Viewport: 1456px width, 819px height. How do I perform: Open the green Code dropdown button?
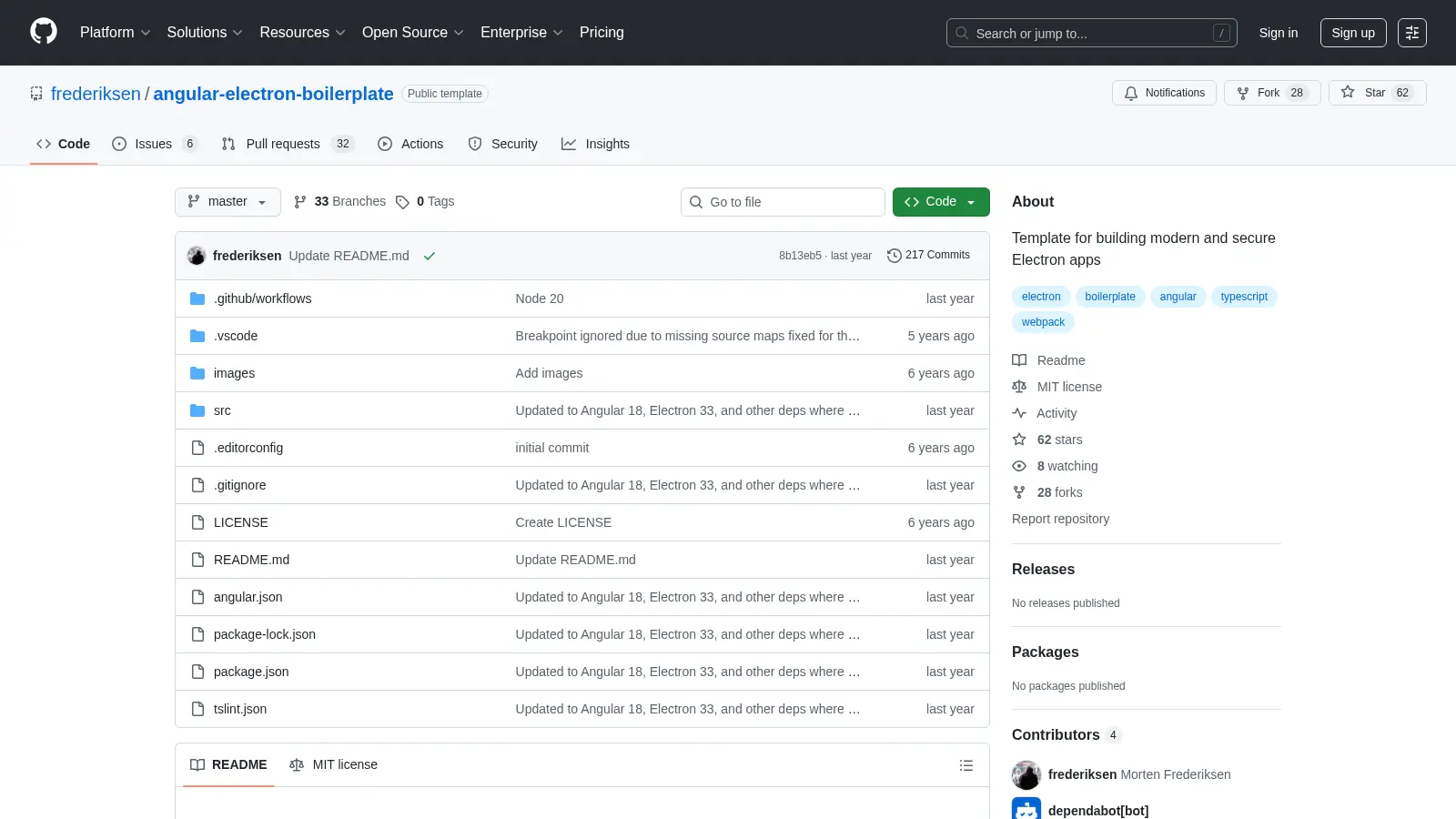[941, 202]
